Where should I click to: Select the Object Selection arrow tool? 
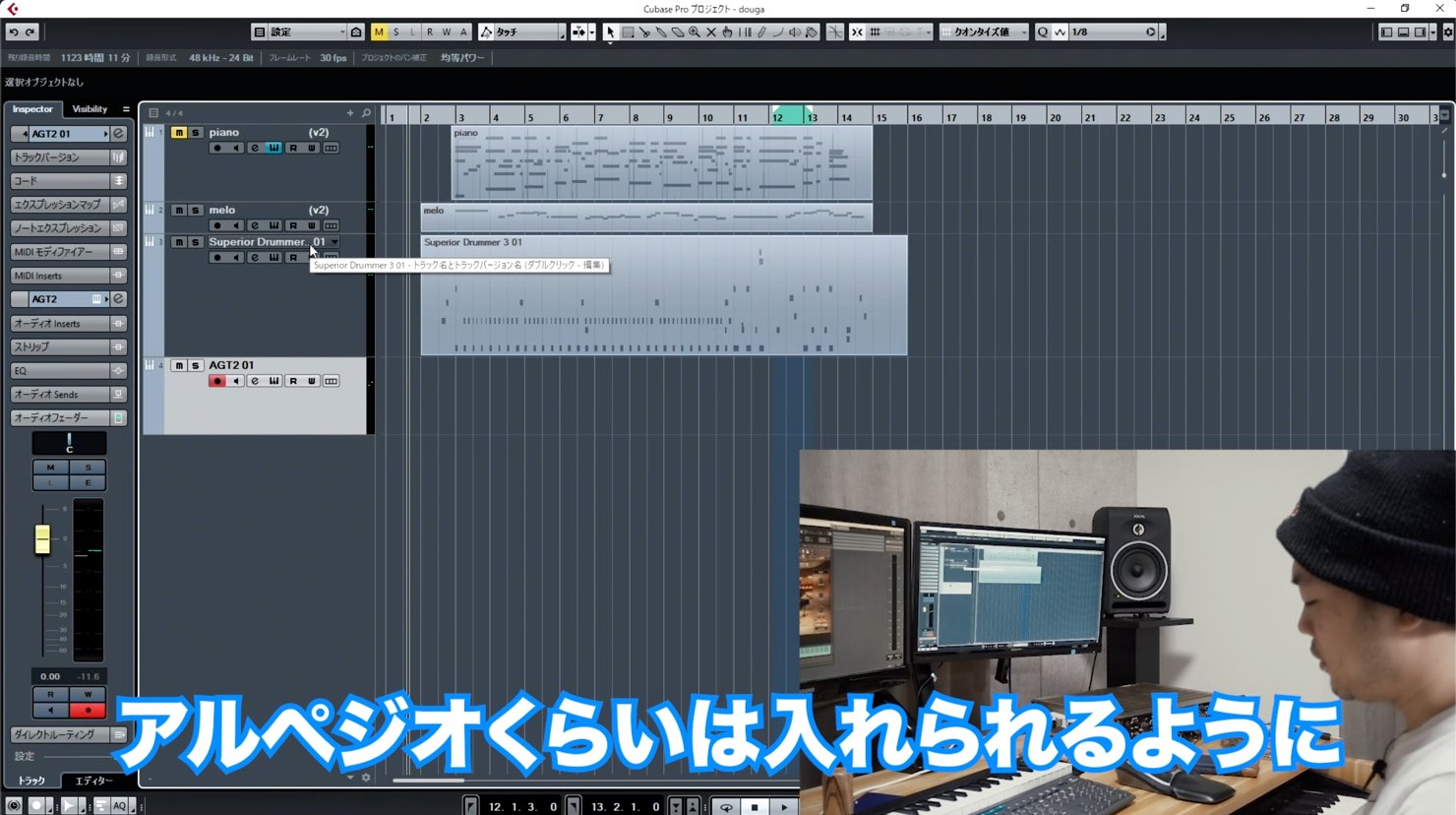click(x=610, y=32)
